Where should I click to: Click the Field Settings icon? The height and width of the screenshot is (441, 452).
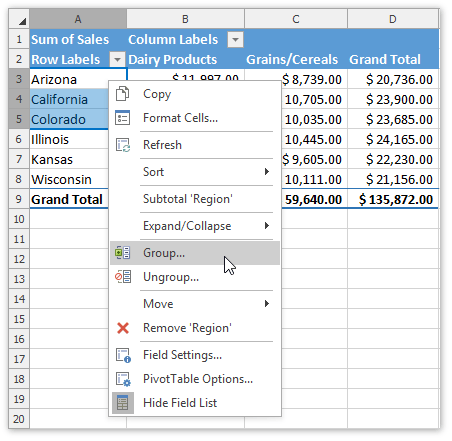pos(123,355)
